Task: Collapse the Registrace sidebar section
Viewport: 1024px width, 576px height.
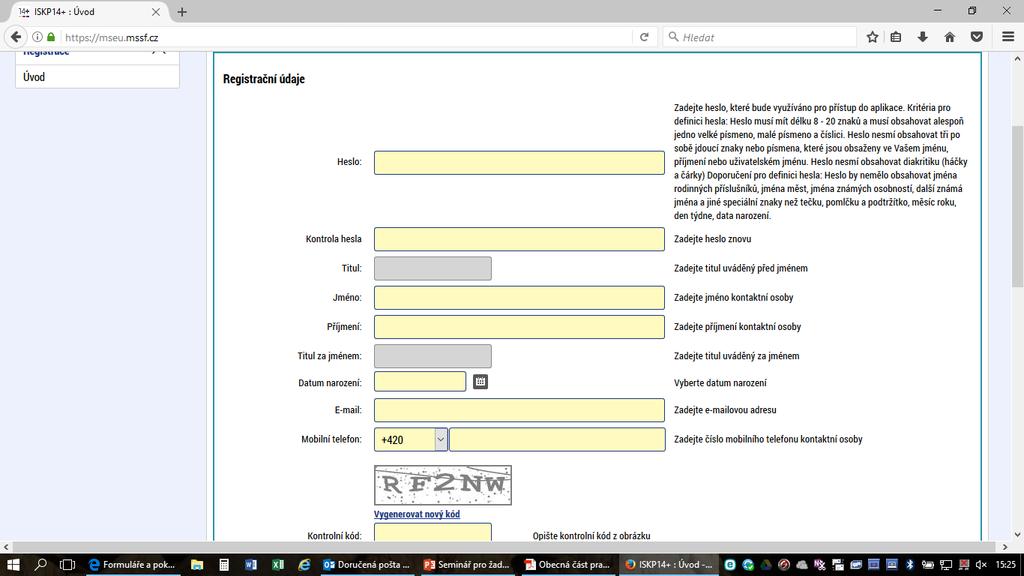Action: click(159, 52)
